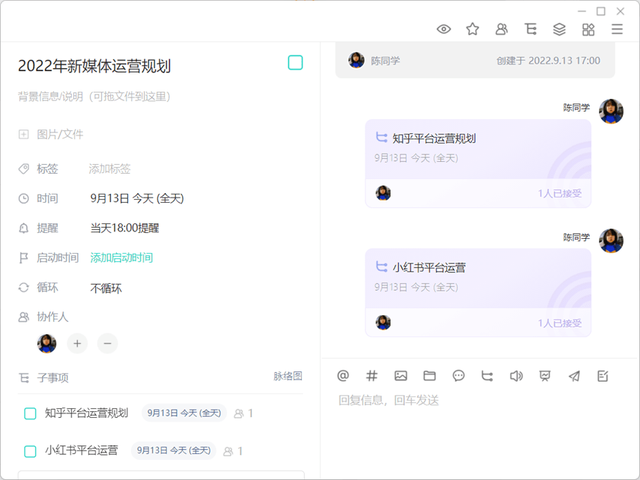This screenshot has height=480, width=640.
Task: Add a collaborator with plus button
Action: 77,344
